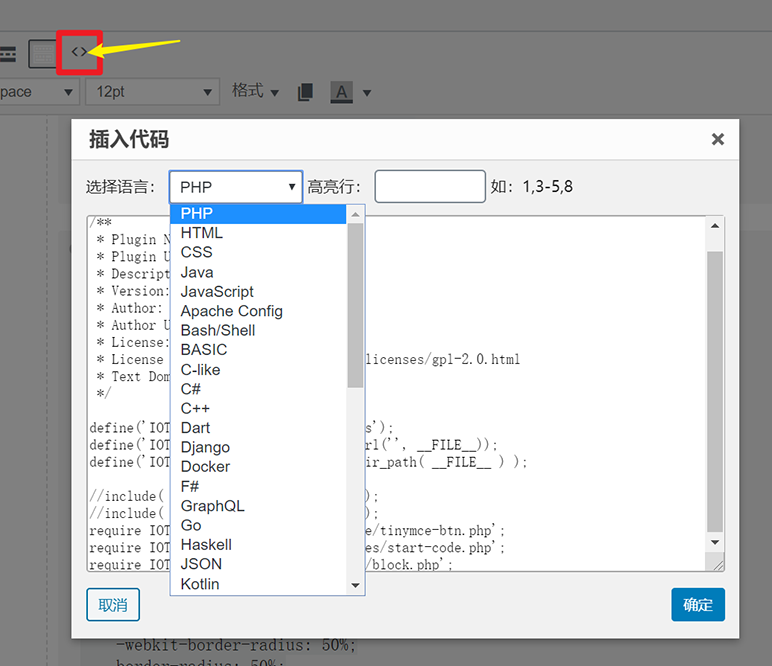The height and width of the screenshot is (666, 772).
Task: Click the horizontal line toolbar icon
Action: click(x=8, y=54)
